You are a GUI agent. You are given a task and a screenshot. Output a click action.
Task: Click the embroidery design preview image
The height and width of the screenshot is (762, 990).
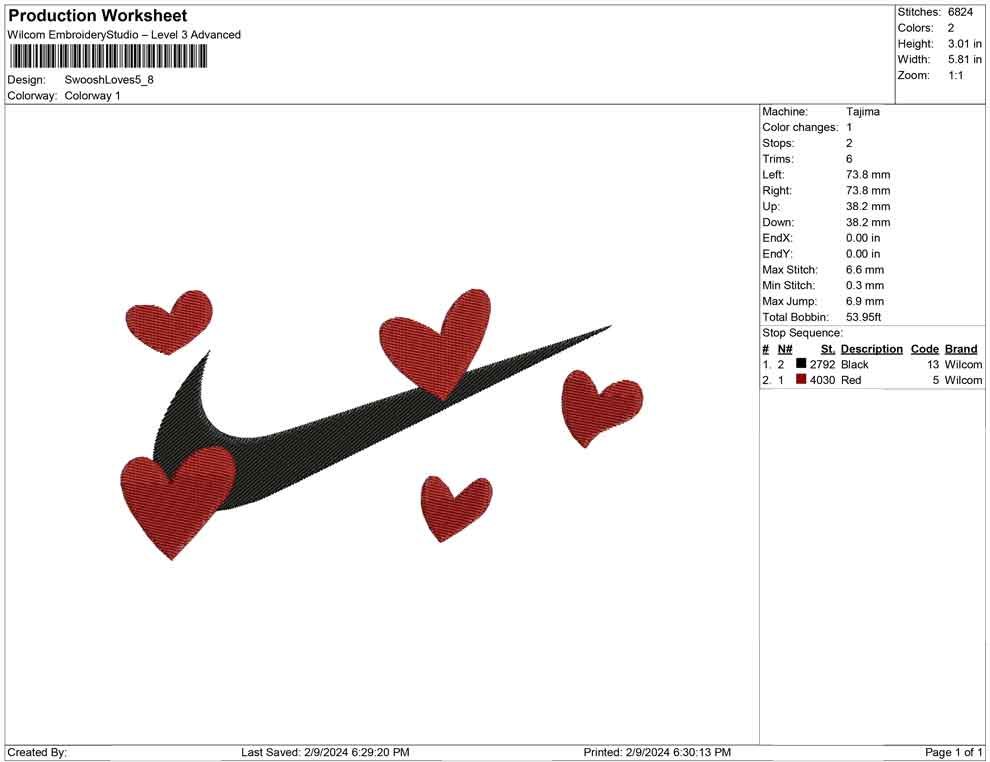(381, 424)
